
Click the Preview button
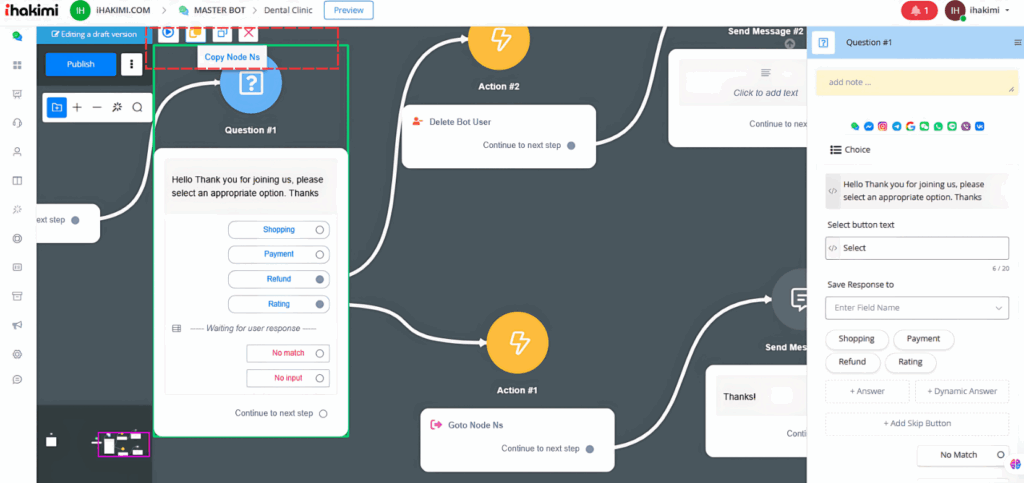click(x=348, y=10)
